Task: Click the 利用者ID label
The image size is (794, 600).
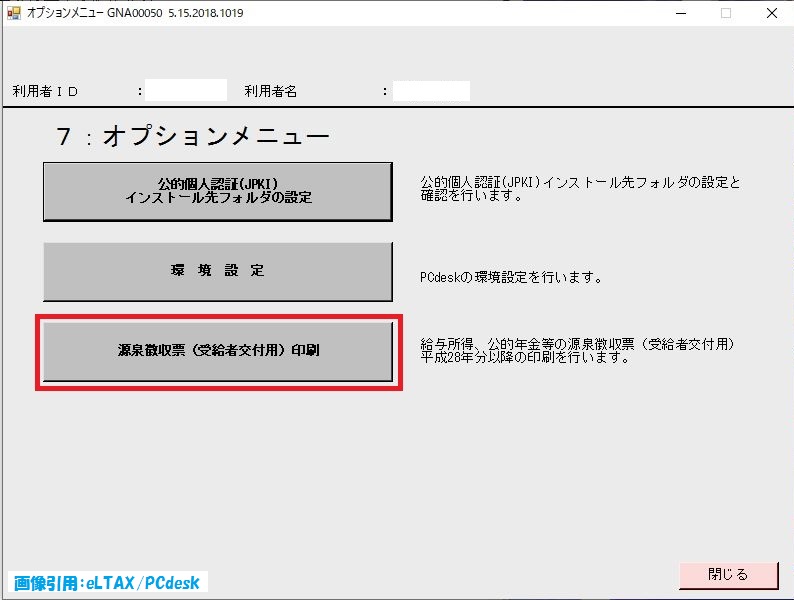Action: point(45,91)
